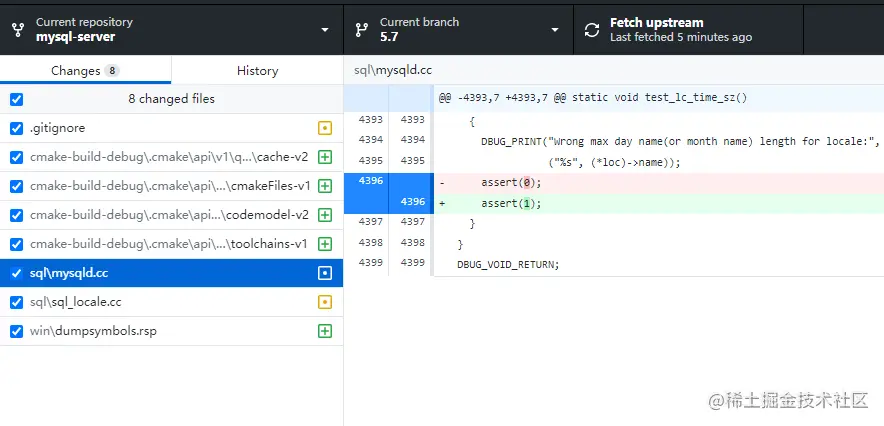Click added status icon for codemodel-v2 file
The height and width of the screenshot is (426, 884).
click(325, 215)
